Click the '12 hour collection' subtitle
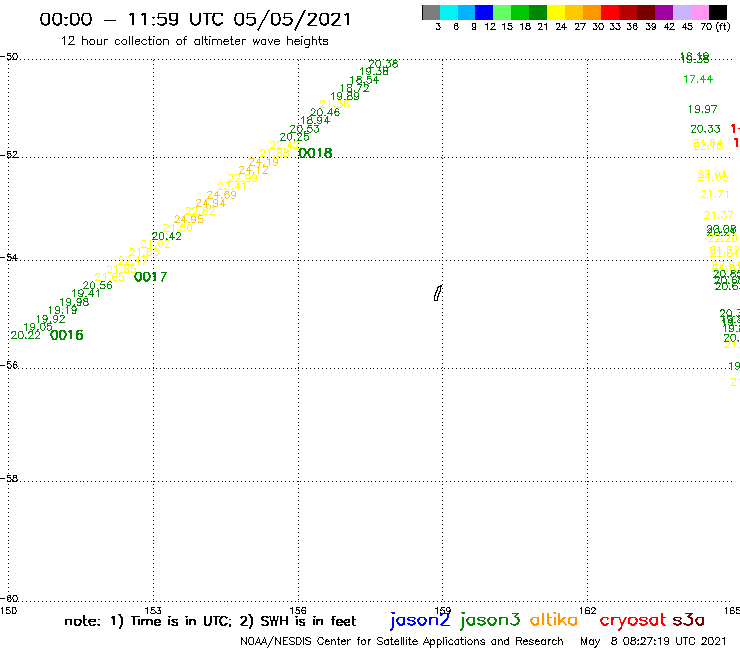Screen dimensions: 740x650 point(194,41)
